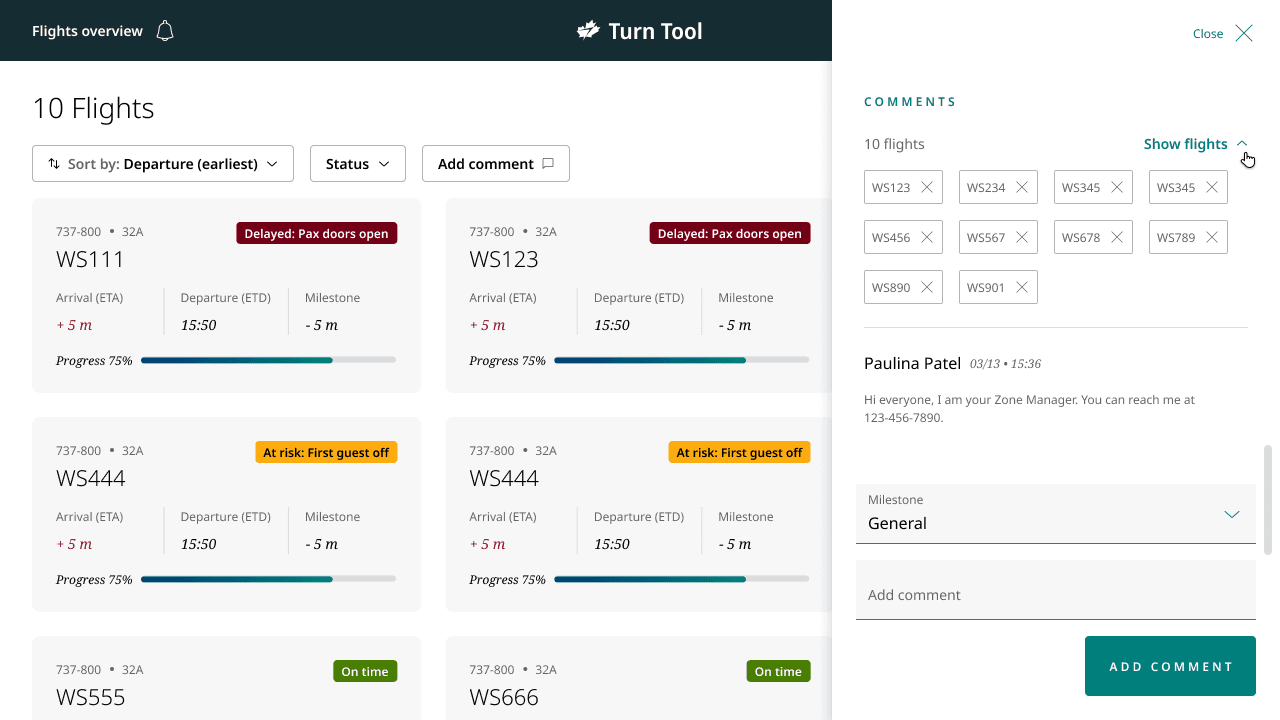This screenshot has height=720, width=1280.
Task: Remove flight chip WS456
Action: click(x=927, y=237)
